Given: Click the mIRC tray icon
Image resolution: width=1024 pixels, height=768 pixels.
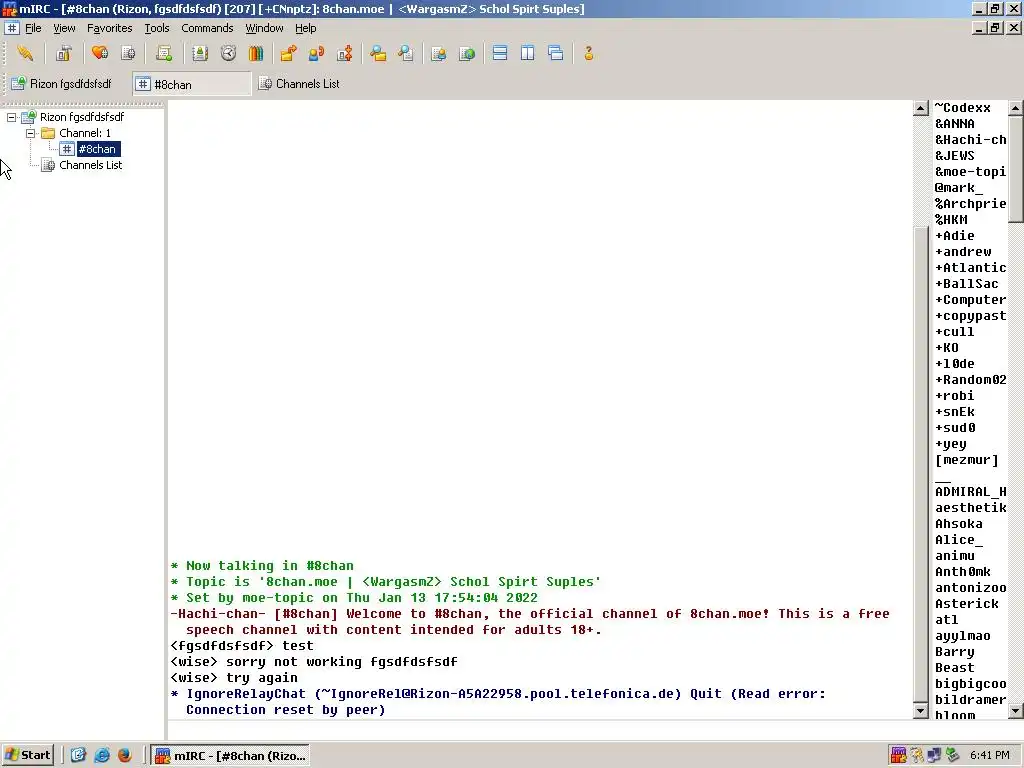Looking at the screenshot, I should point(899,755).
